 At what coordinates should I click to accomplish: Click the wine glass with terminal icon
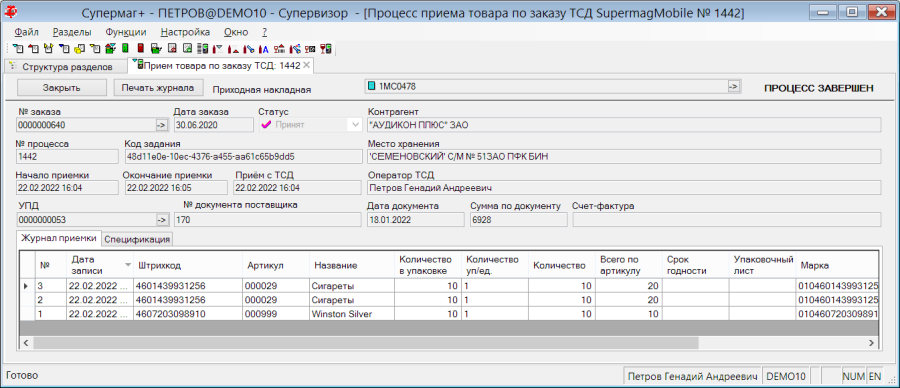[325, 48]
